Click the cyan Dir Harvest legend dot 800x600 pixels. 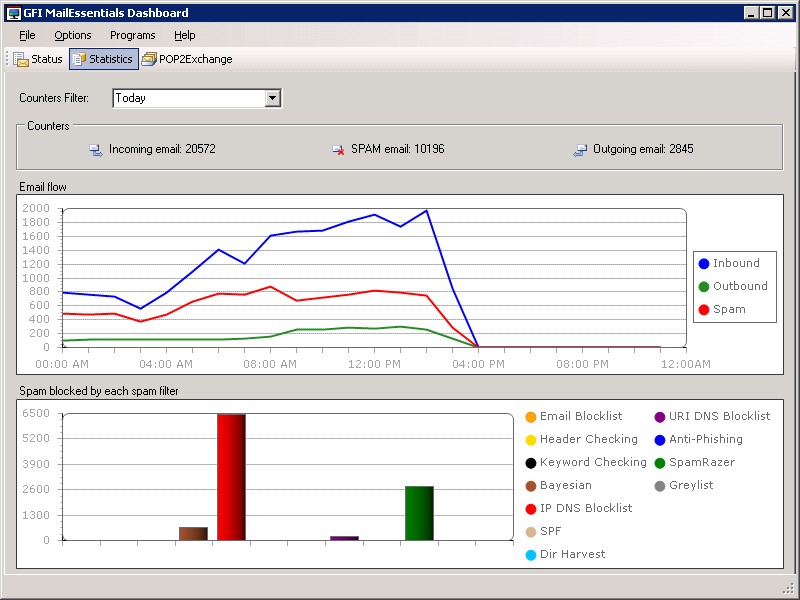click(531, 555)
